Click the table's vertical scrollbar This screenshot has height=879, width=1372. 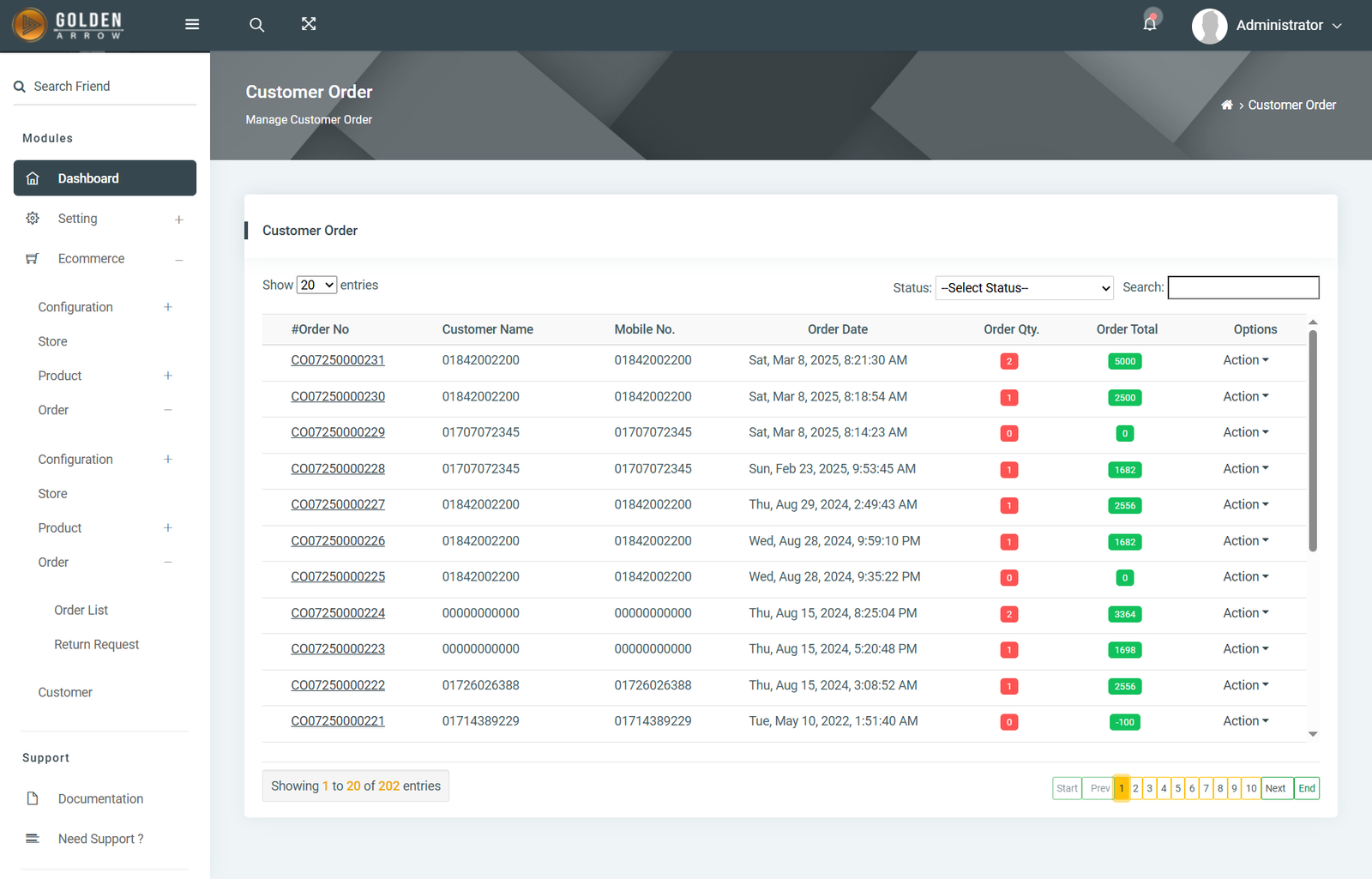coord(1313,439)
